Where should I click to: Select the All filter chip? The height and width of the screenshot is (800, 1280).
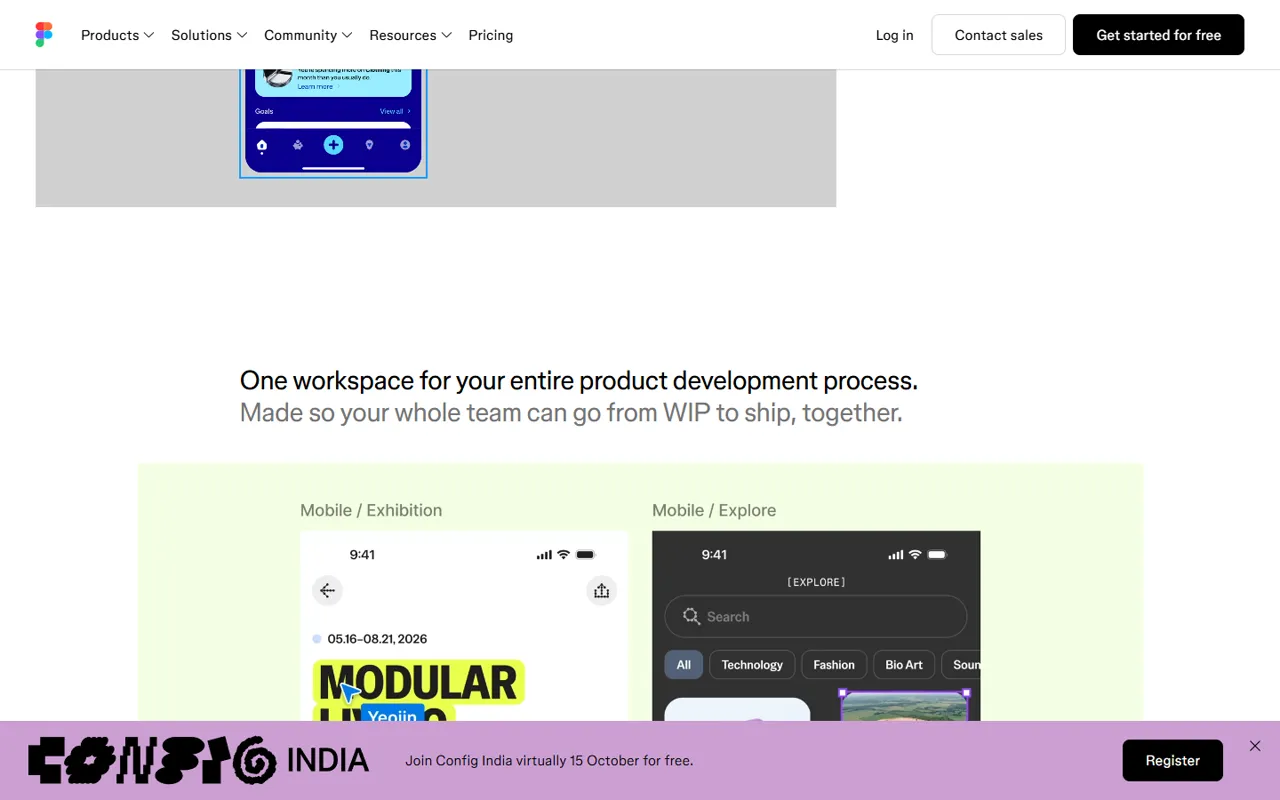(684, 665)
